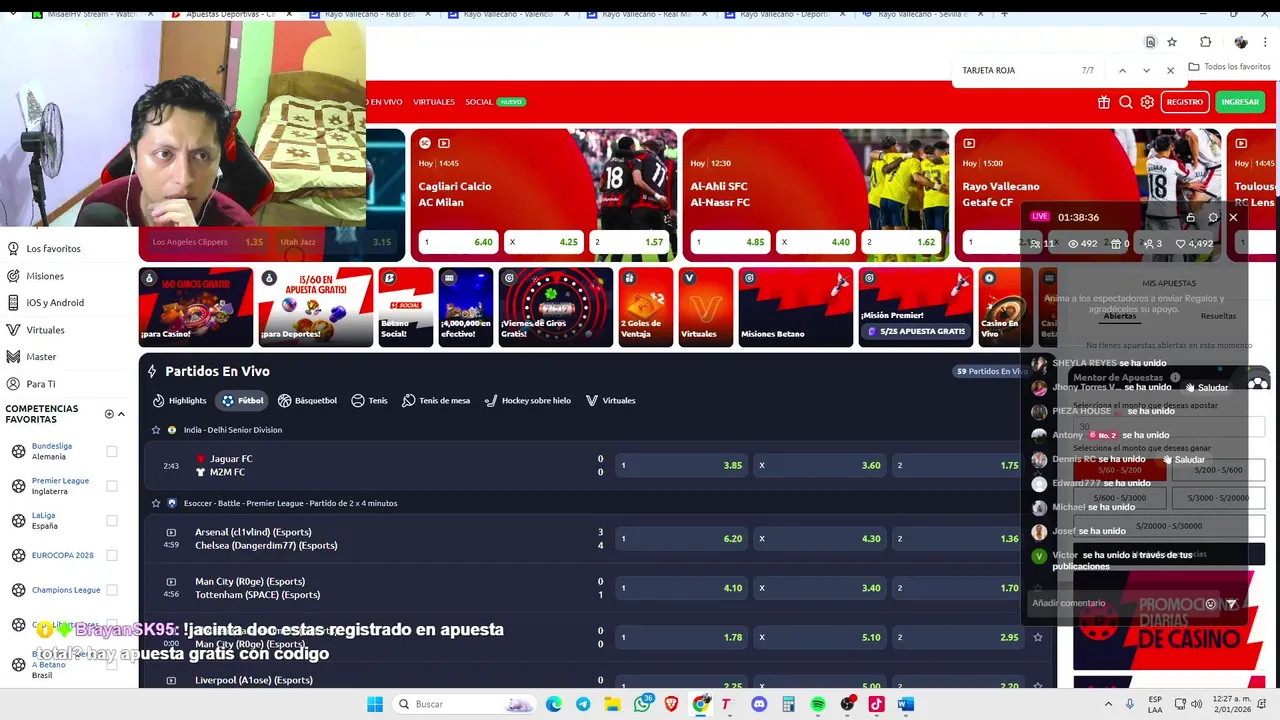
Task: Open Todos los favoritos bookmarks folder
Action: 1229,67
